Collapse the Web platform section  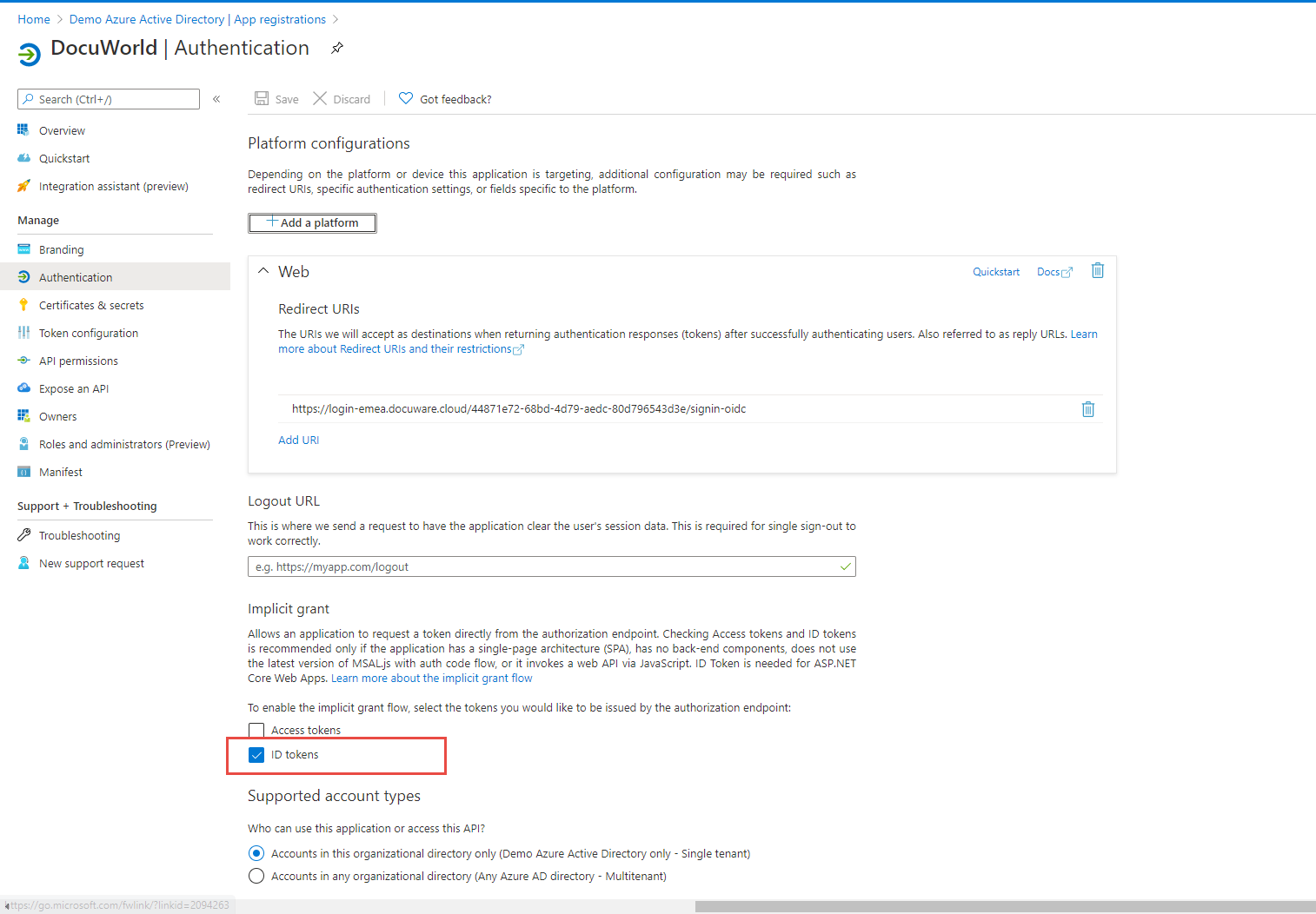(x=263, y=270)
